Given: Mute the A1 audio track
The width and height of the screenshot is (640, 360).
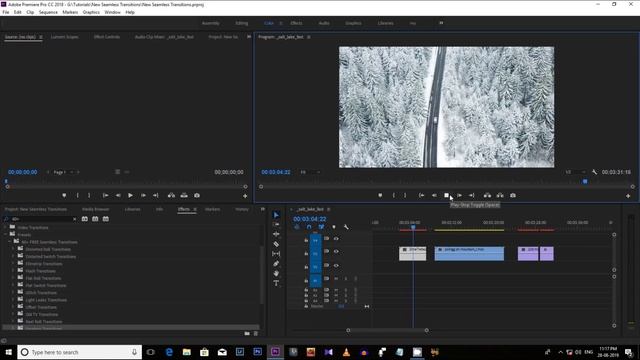Looking at the screenshot, I should (x=336, y=279).
